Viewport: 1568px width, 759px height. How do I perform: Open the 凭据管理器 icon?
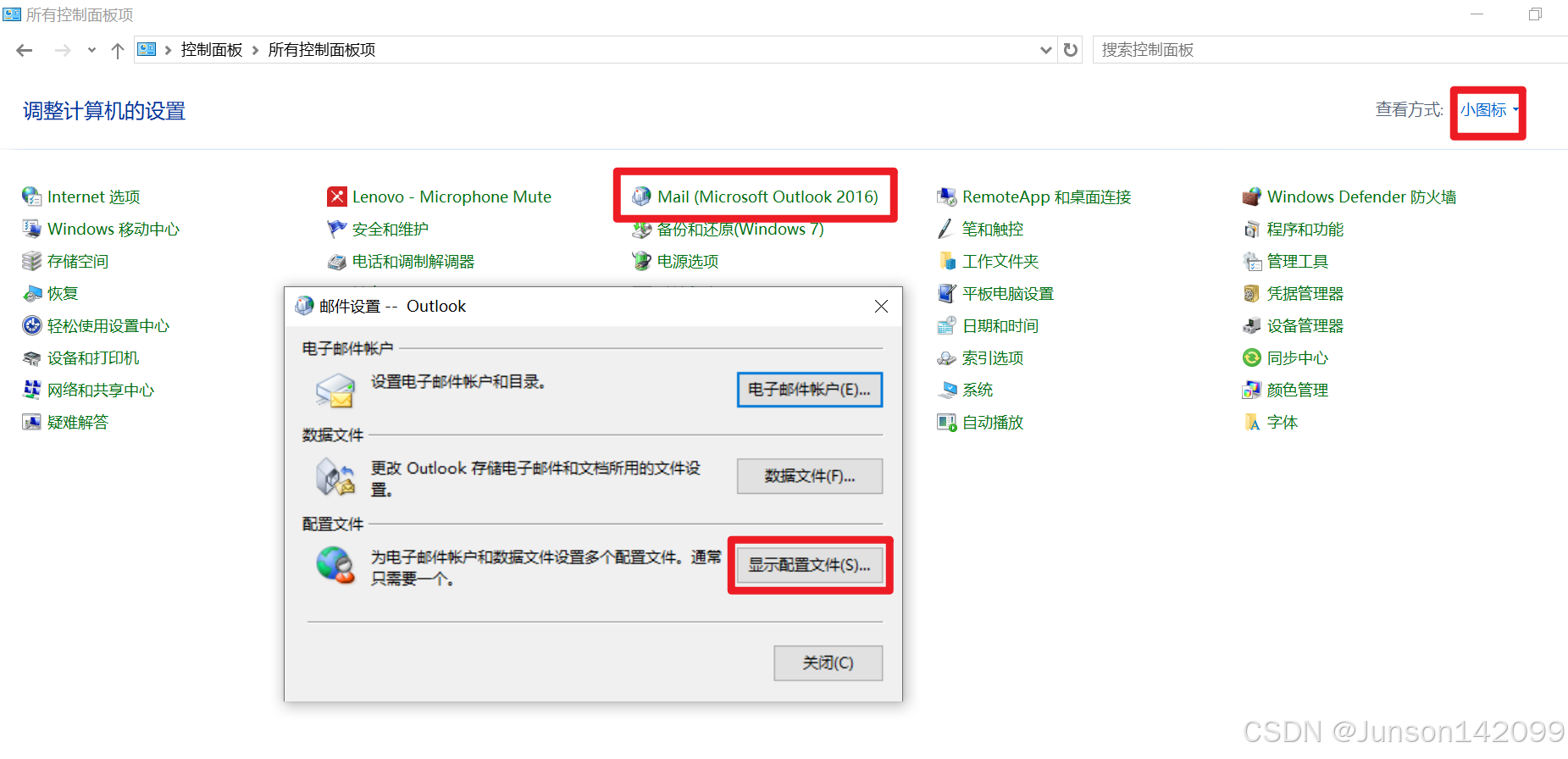coord(1251,293)
